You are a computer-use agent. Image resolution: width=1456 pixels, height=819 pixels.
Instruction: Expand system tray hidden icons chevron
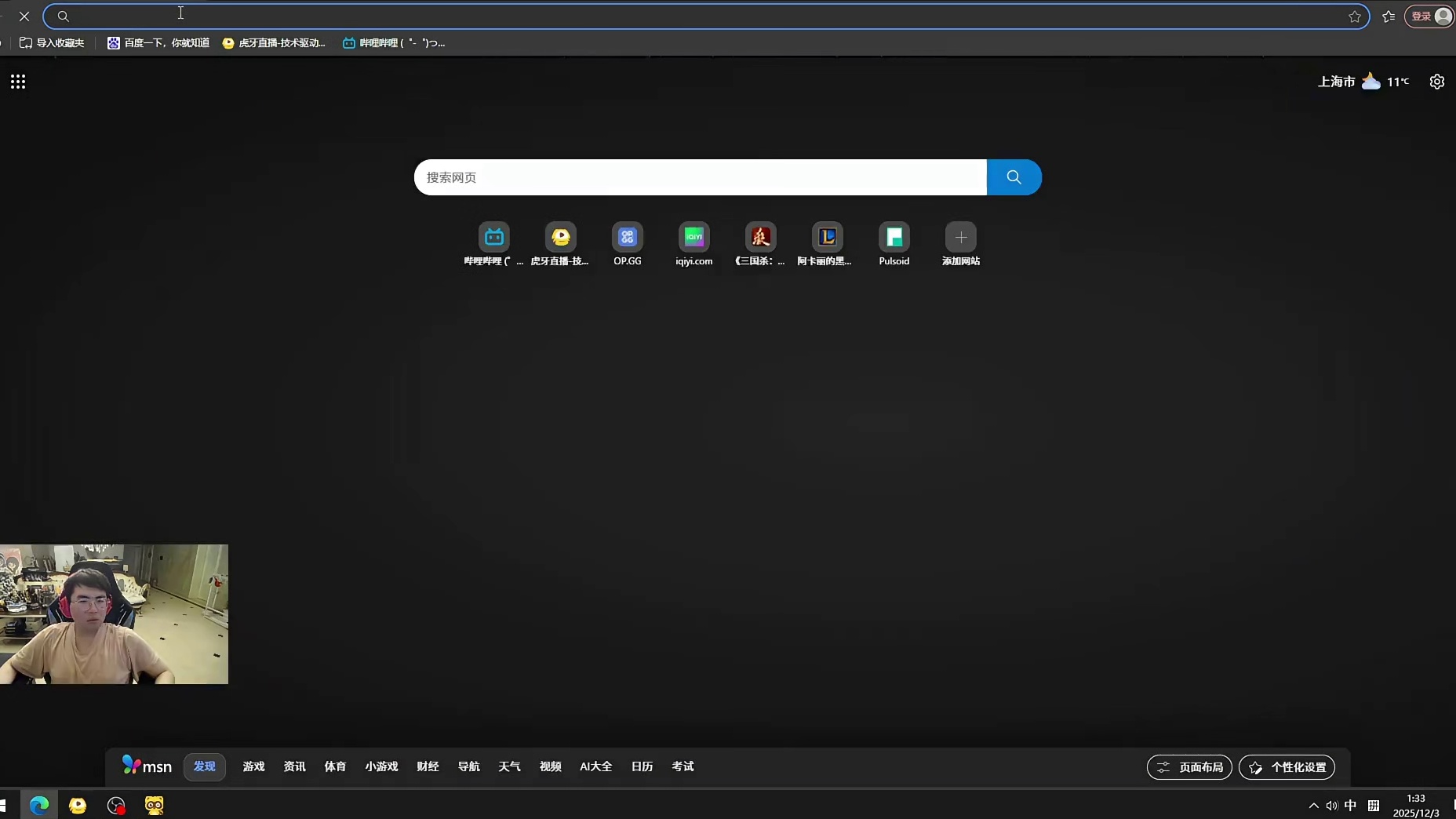click(x=1313, y=806)
